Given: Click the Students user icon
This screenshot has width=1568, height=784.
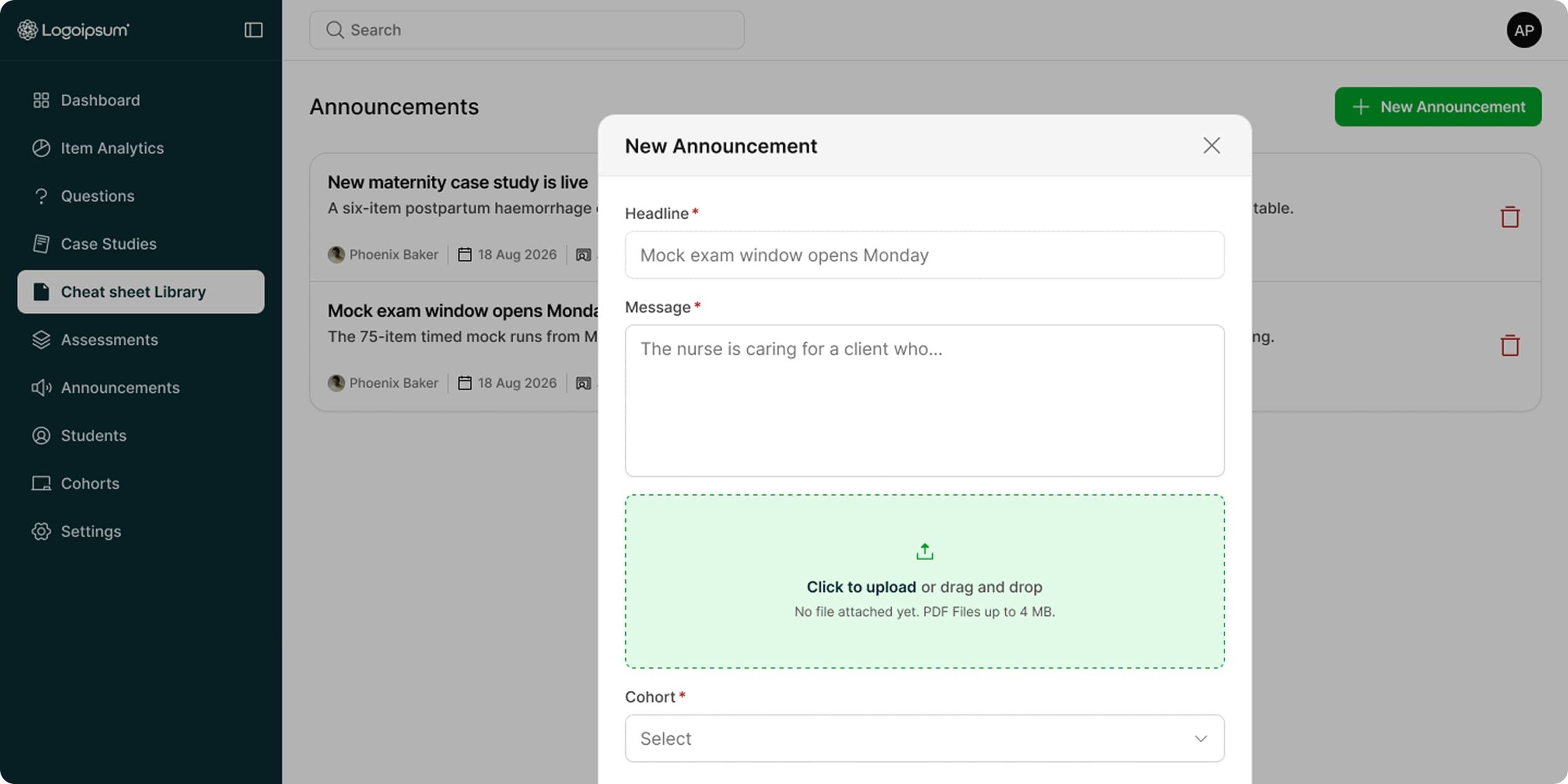Looking at the screenshot, I should (41, 435).
